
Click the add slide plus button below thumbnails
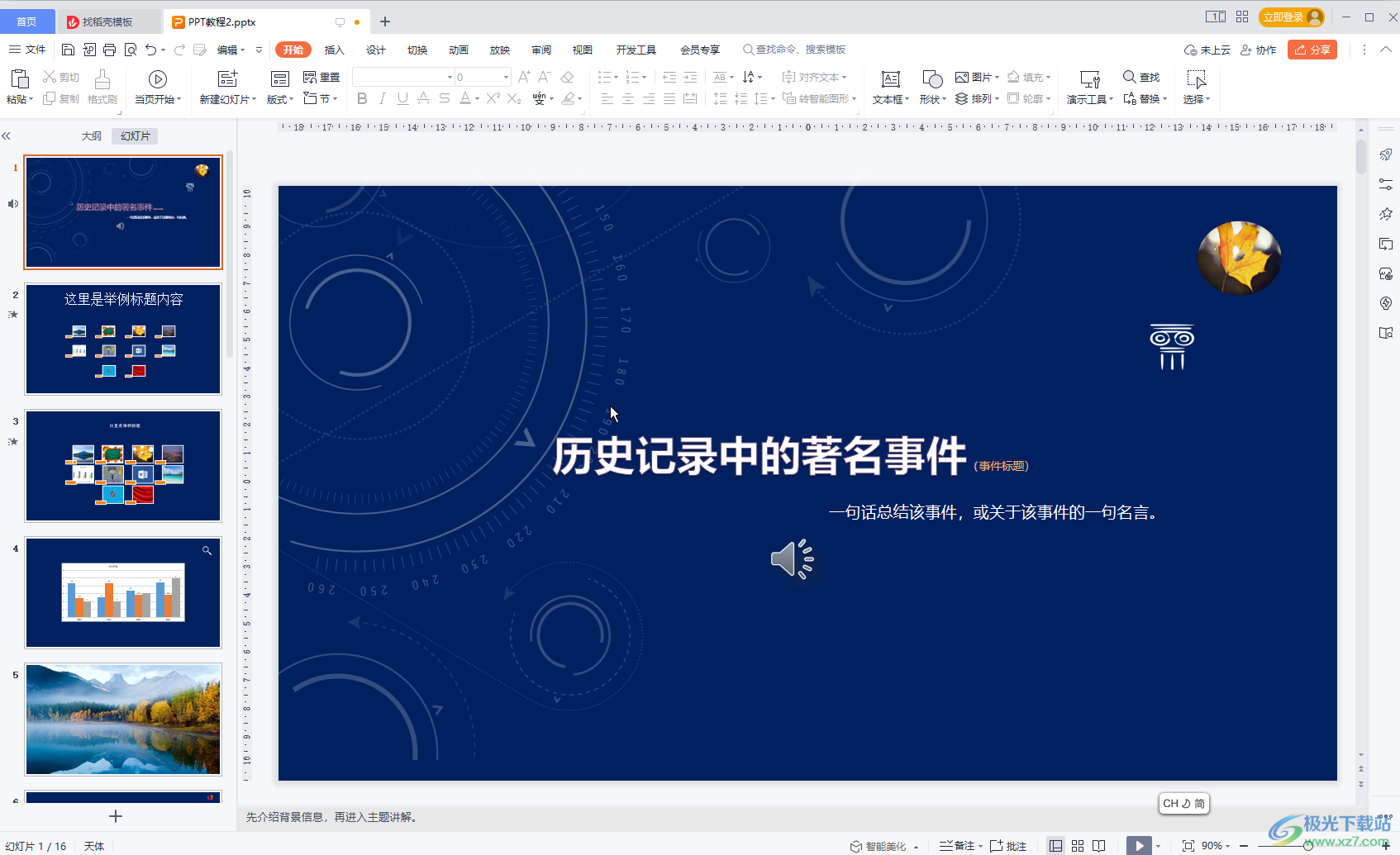pos(116,816)
